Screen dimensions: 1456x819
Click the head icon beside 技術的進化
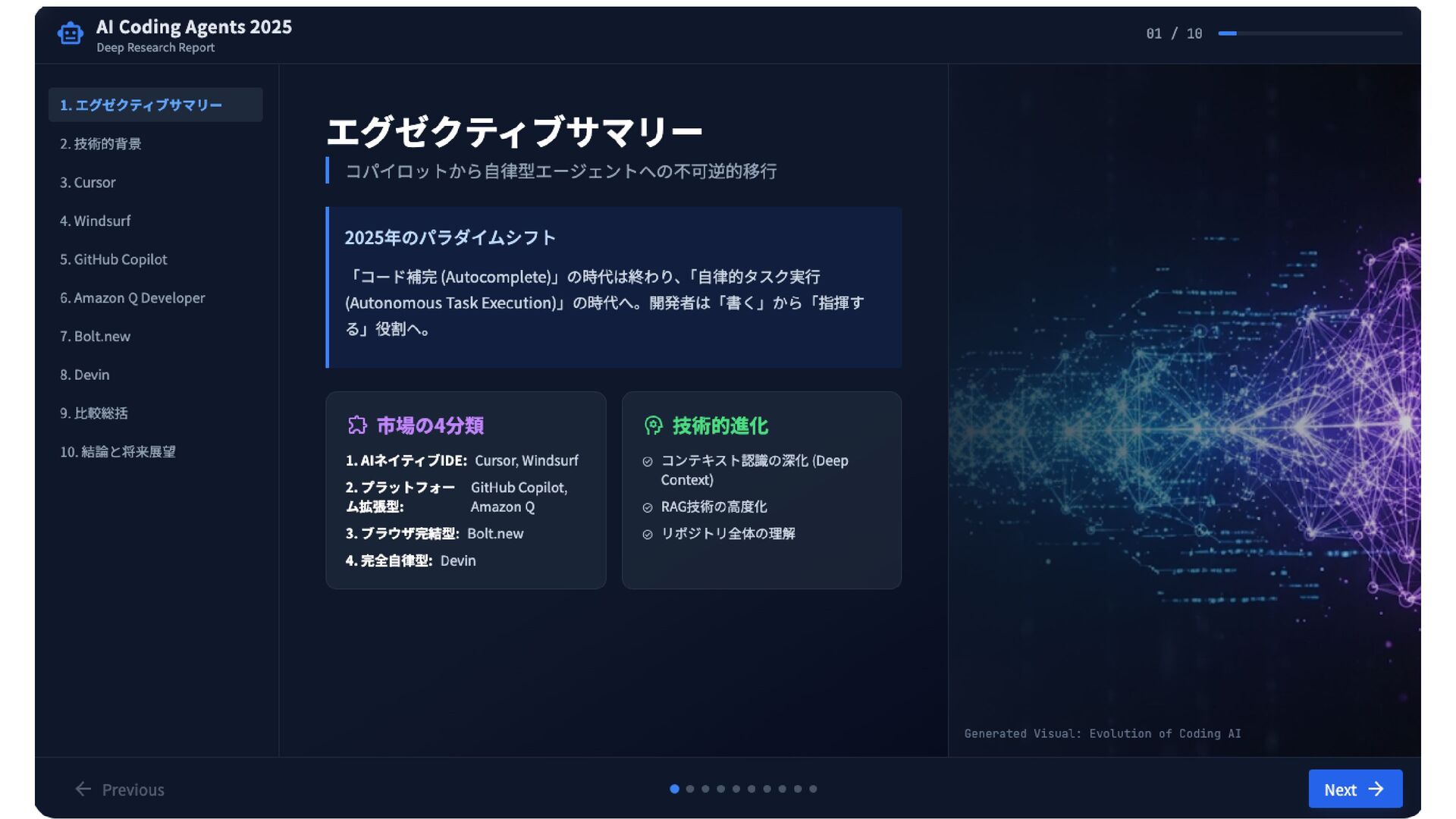click(x=653, y=425)
